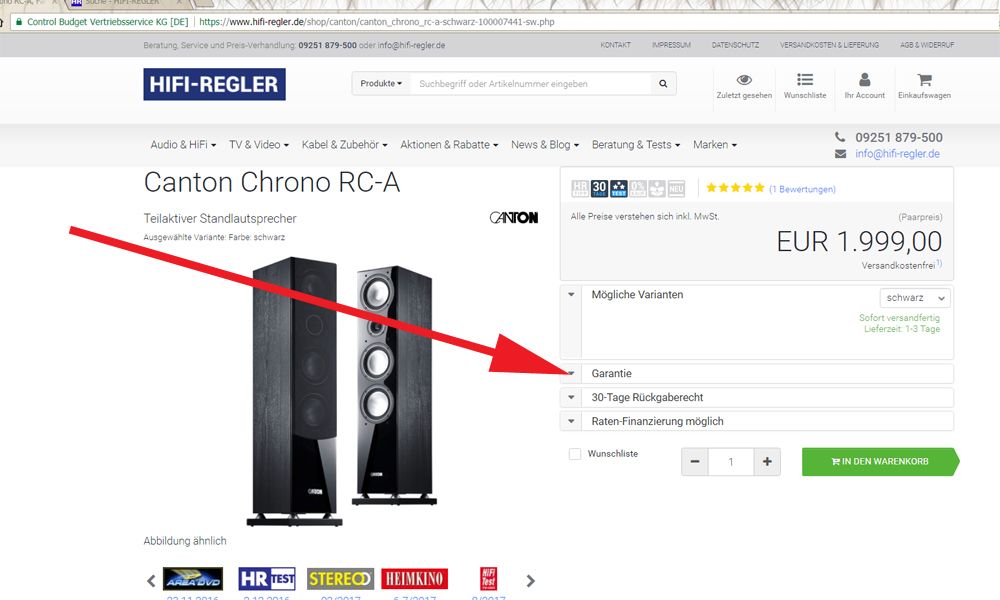Viewport: 1000px width, 600px height.
Task: Open the Produkte search filter dropdown
Action: 381,84
